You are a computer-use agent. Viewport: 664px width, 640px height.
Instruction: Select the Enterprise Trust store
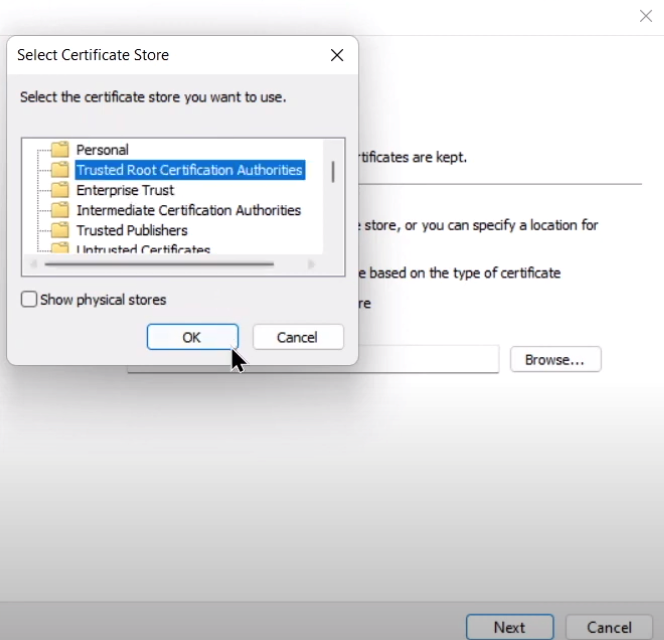click(125, 190)
